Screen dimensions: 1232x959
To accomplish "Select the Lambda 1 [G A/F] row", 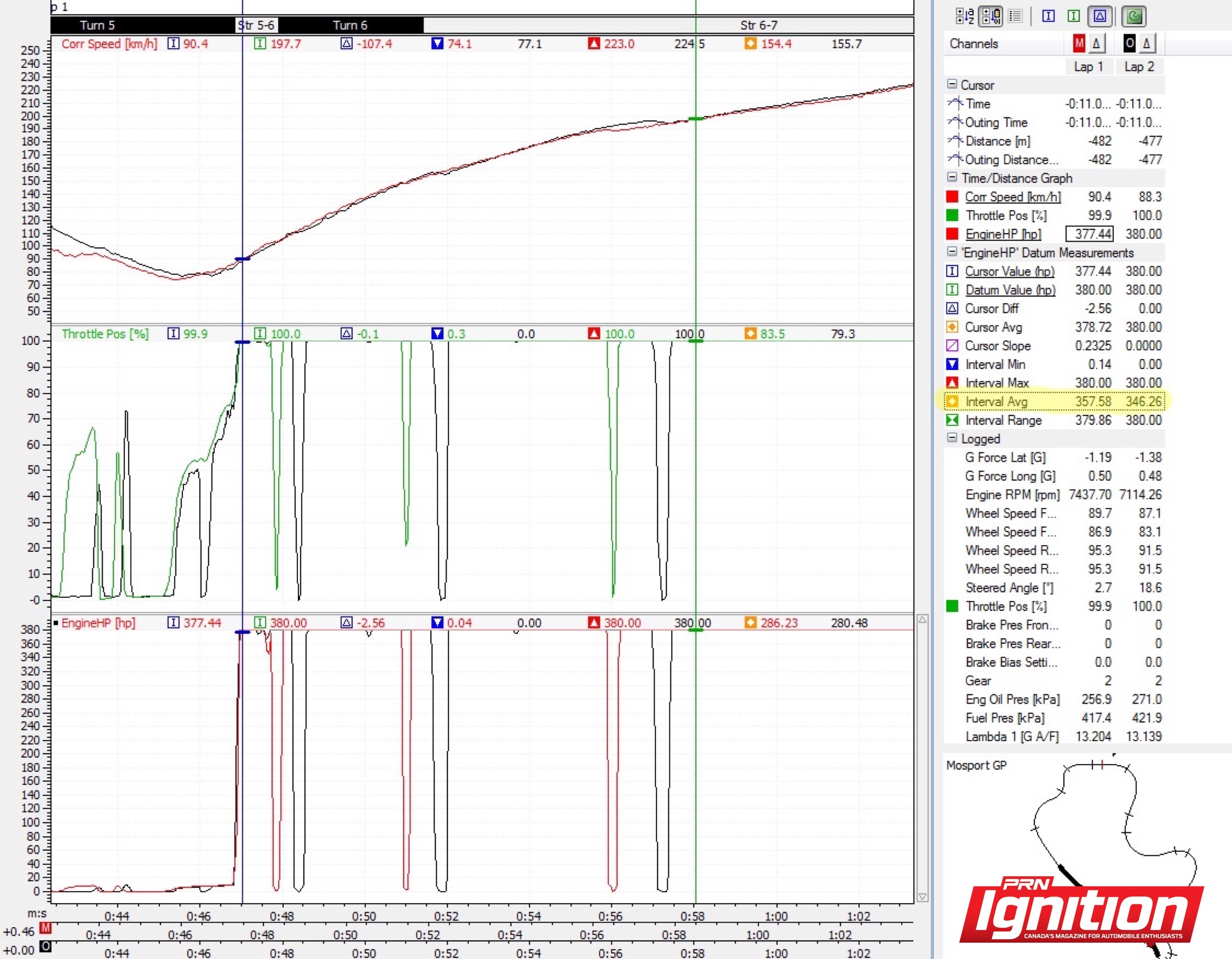I will pyautogui.click(x=1054, y=737).
